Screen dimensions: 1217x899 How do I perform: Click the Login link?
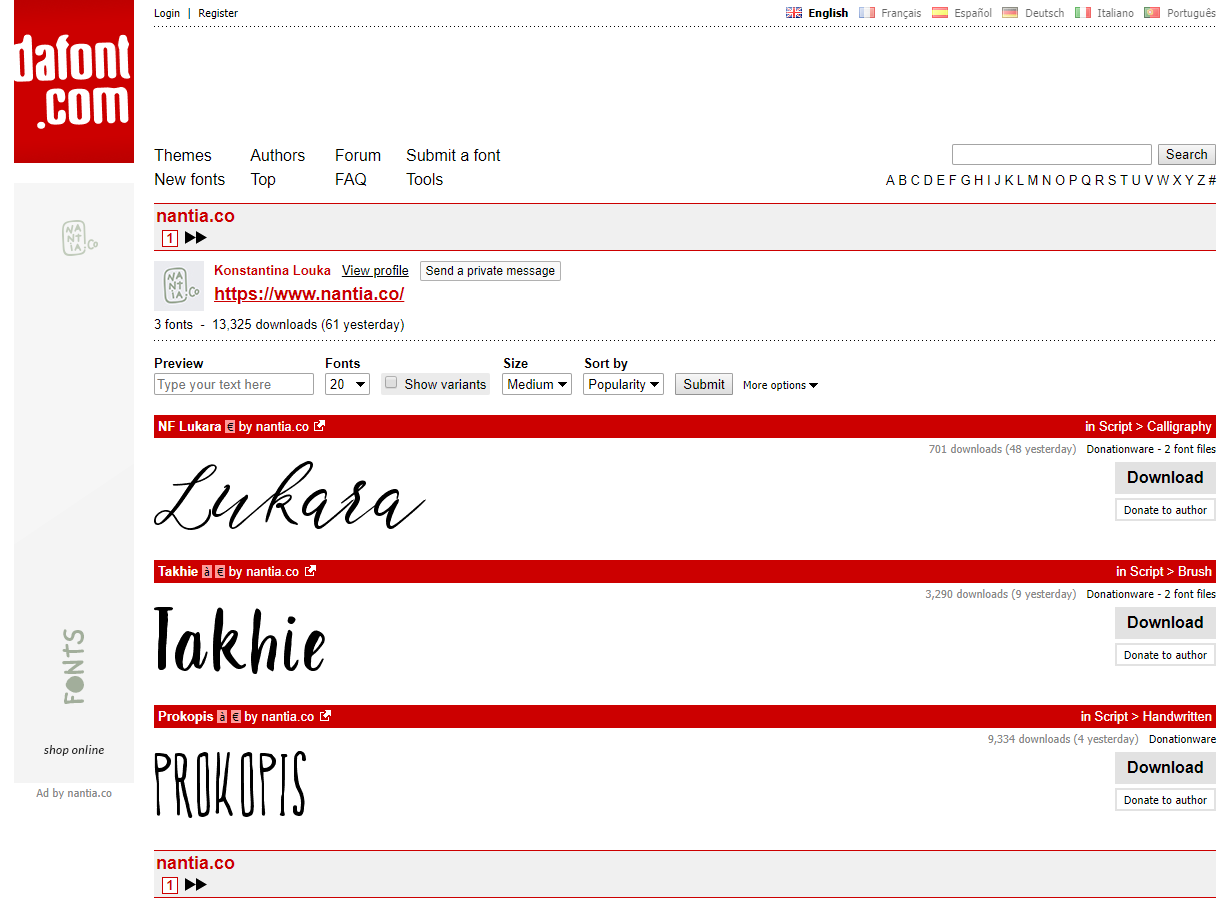[x=167, y=13]
